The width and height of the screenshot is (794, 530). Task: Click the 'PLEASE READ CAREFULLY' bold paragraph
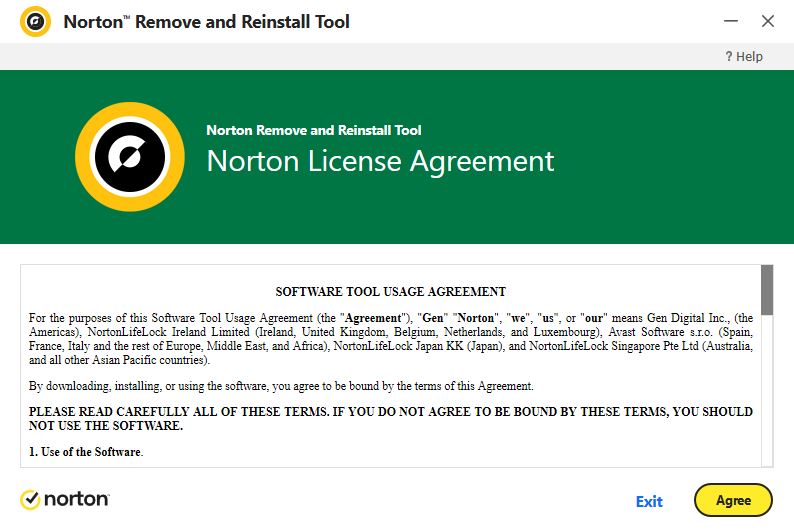[390, 419]
